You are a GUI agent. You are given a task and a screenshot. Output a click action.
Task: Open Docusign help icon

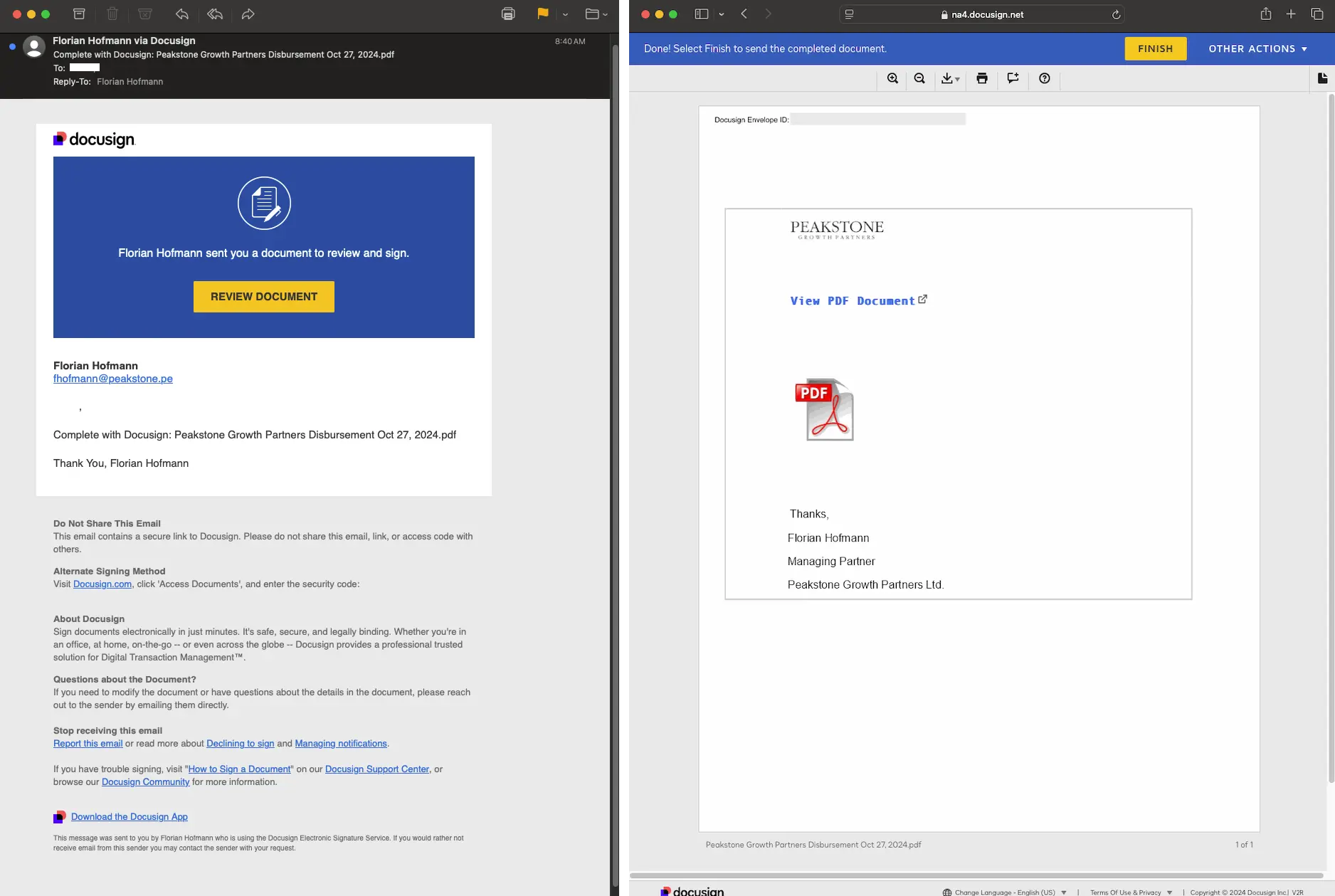tap(1044, 78)
